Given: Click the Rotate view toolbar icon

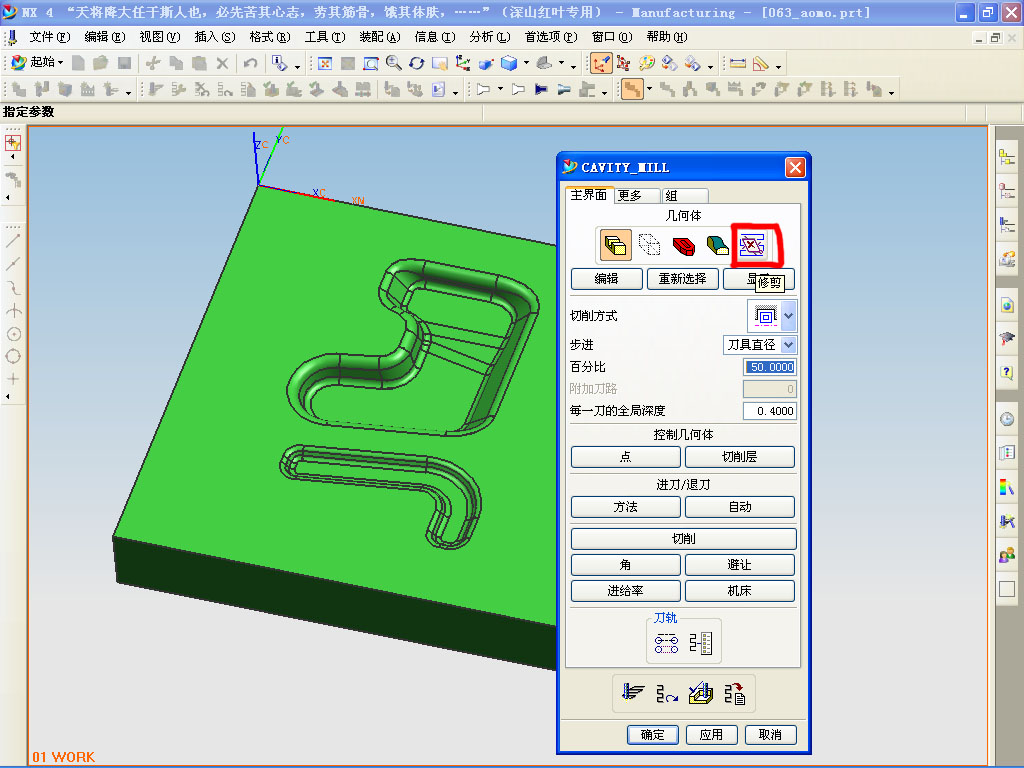Looking at the screenshot, I should tap(417, 63).
